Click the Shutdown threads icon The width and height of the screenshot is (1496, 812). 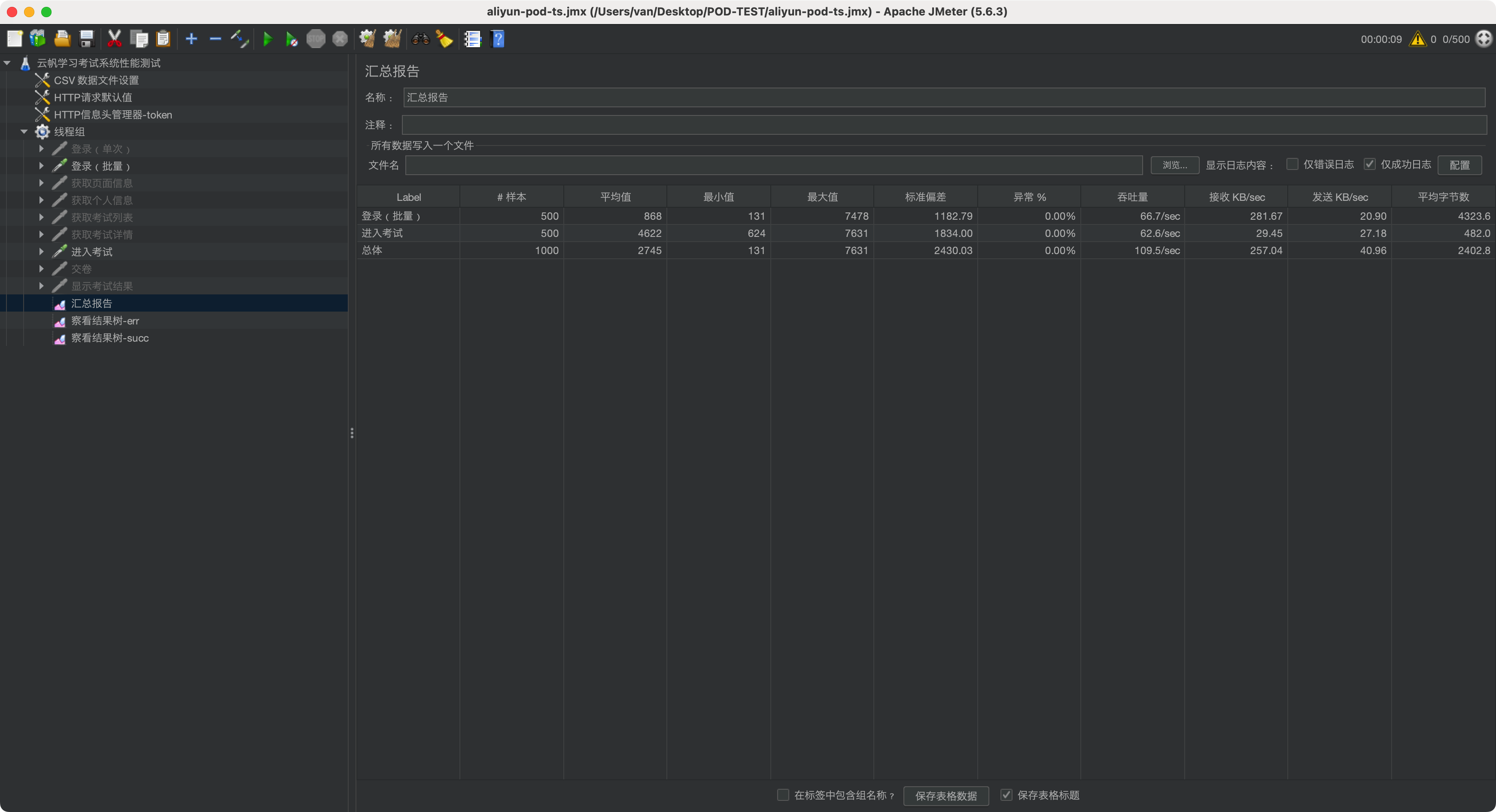(341, 39)
